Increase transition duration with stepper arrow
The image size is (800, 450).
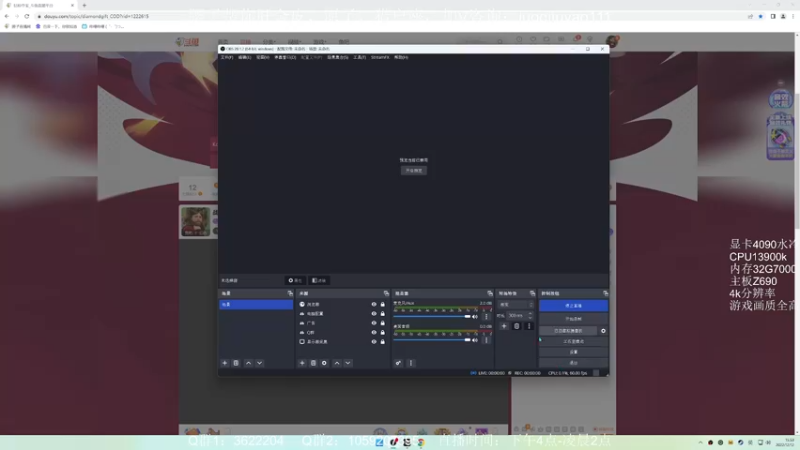point(531,314)
